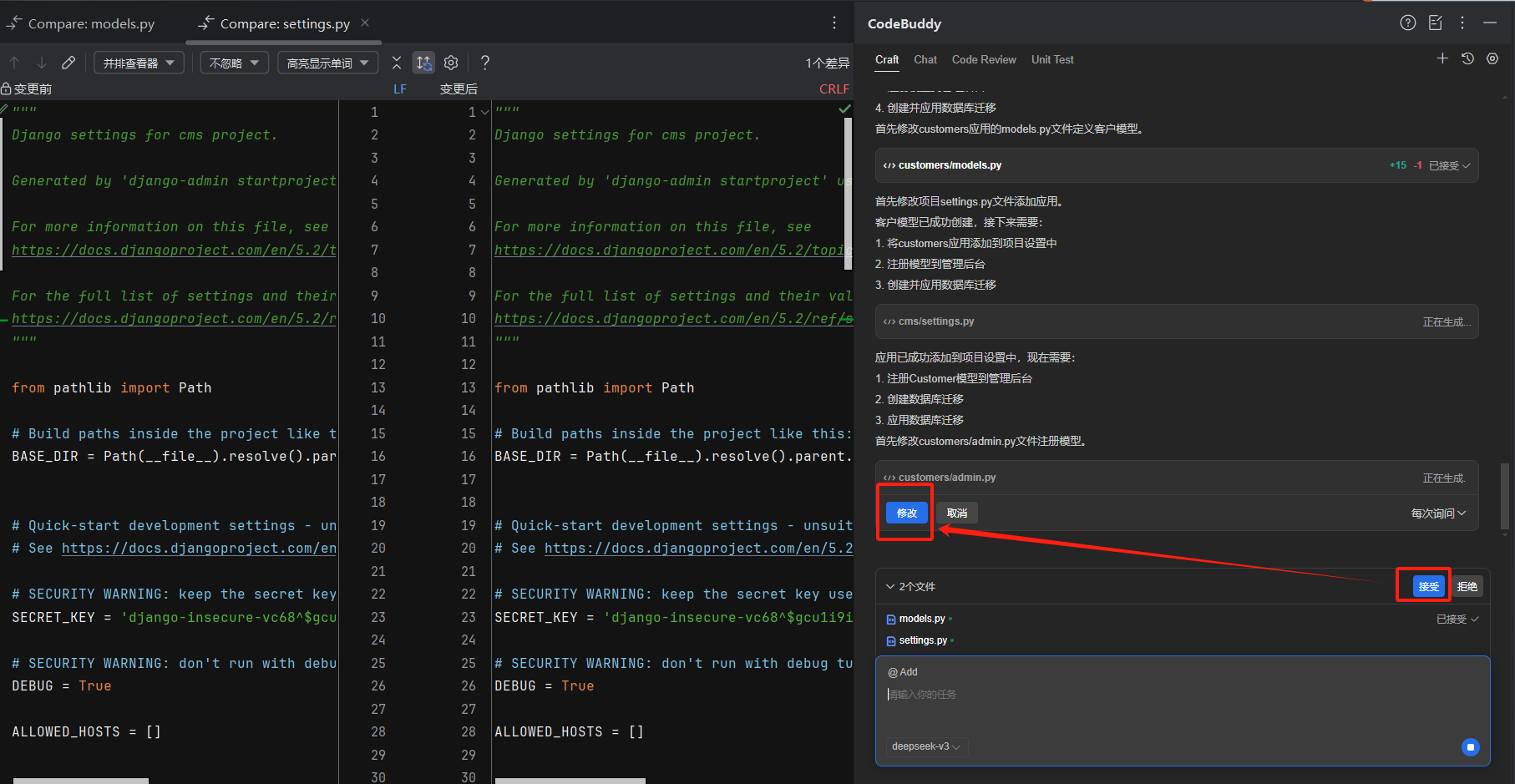
Task: Switch to the Chat tab
Action: point(925,59)
